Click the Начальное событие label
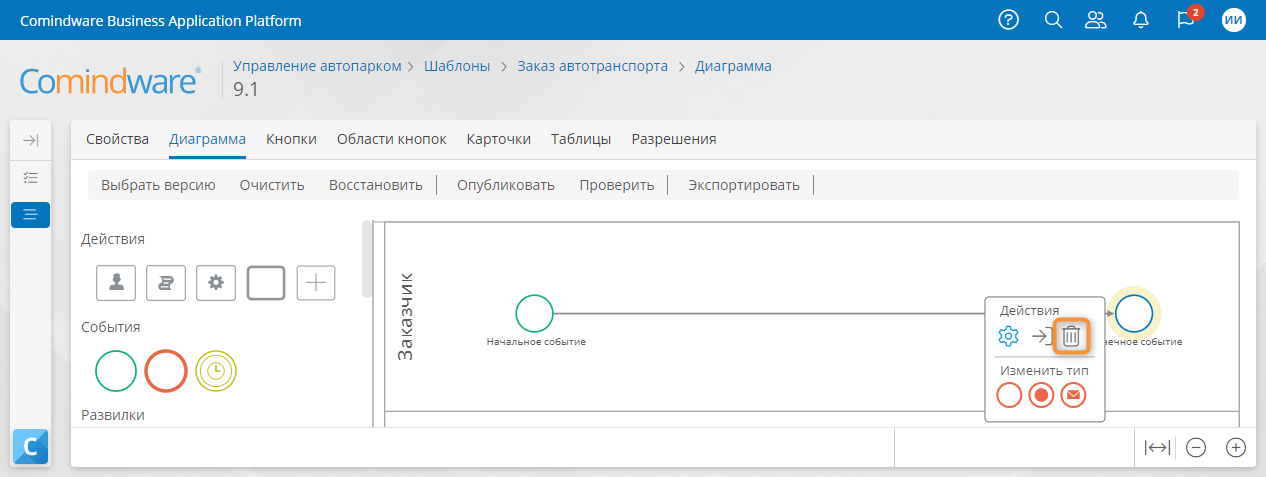 coord(536,342)
